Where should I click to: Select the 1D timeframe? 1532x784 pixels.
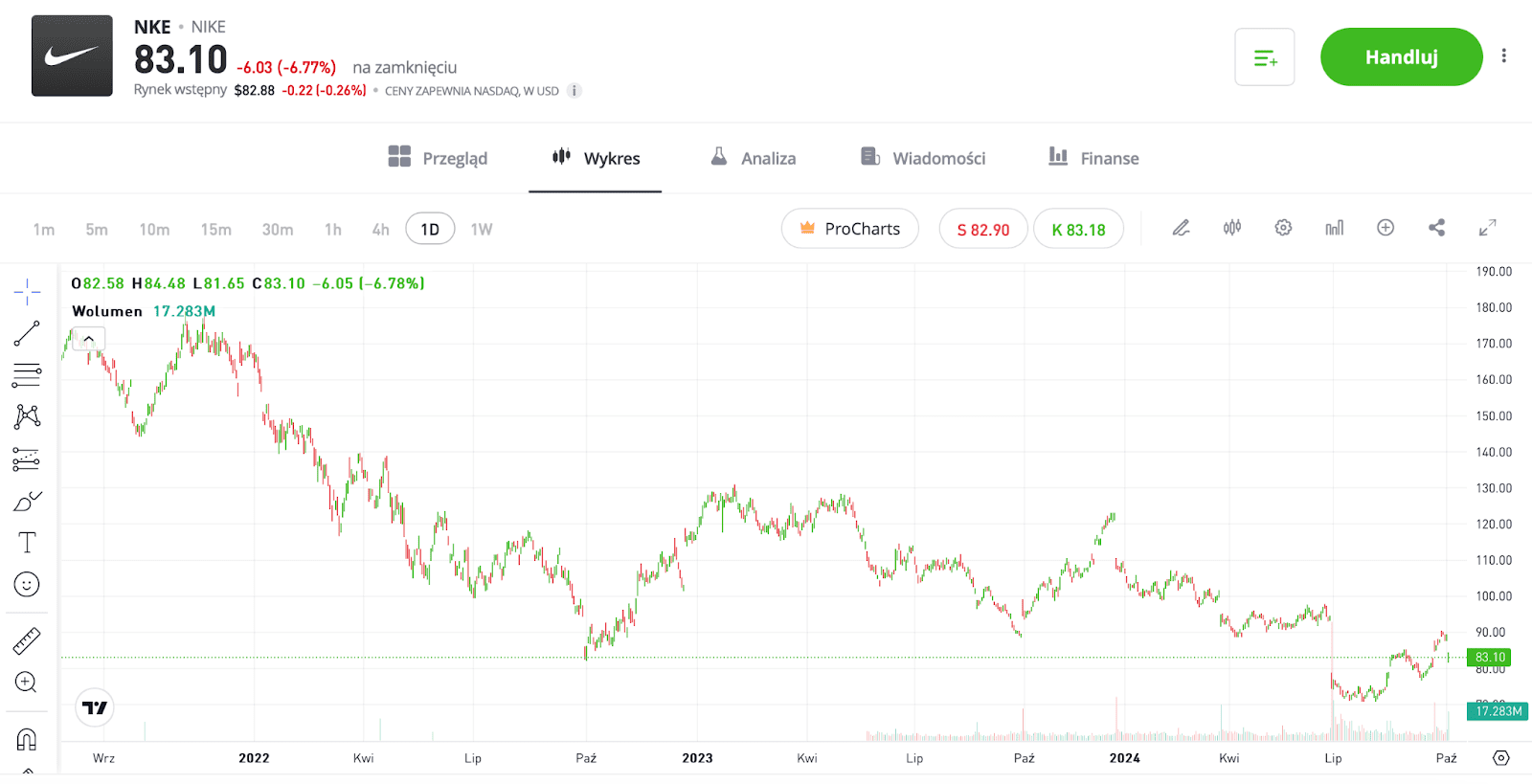(430, 229)
